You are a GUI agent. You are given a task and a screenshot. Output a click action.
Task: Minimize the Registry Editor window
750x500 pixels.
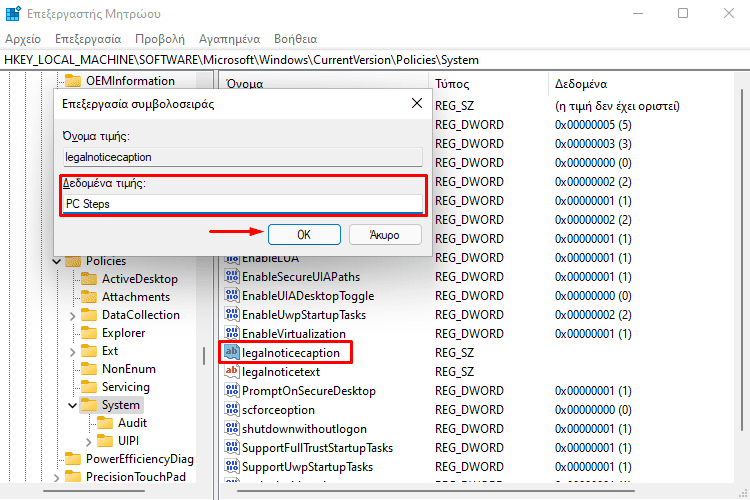click(x=638, y=13)
